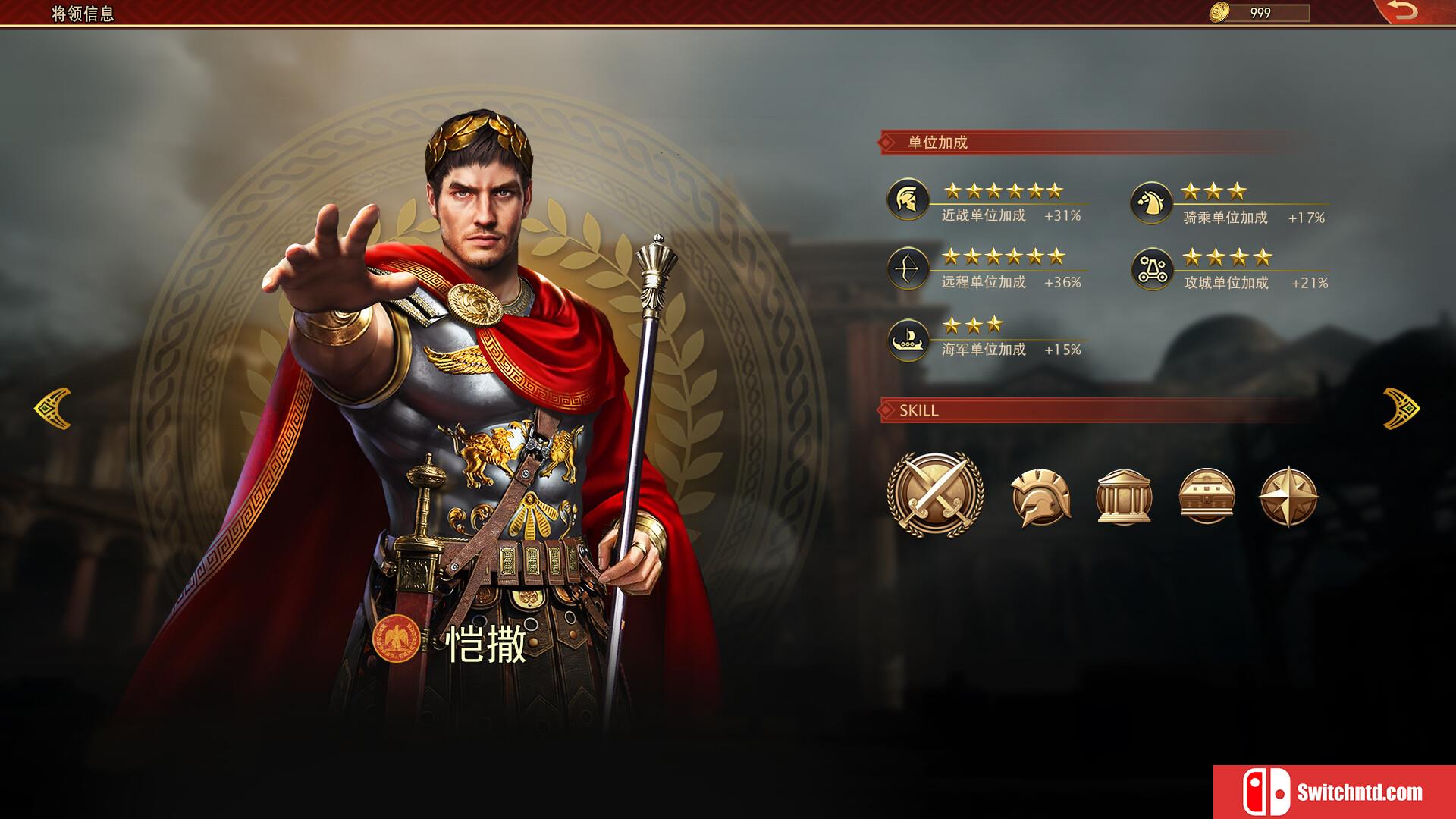Viewport: 1456px width, 819px height.
Task: Select the treasure chest skill icon
Action: click(x=1207, y=497)
